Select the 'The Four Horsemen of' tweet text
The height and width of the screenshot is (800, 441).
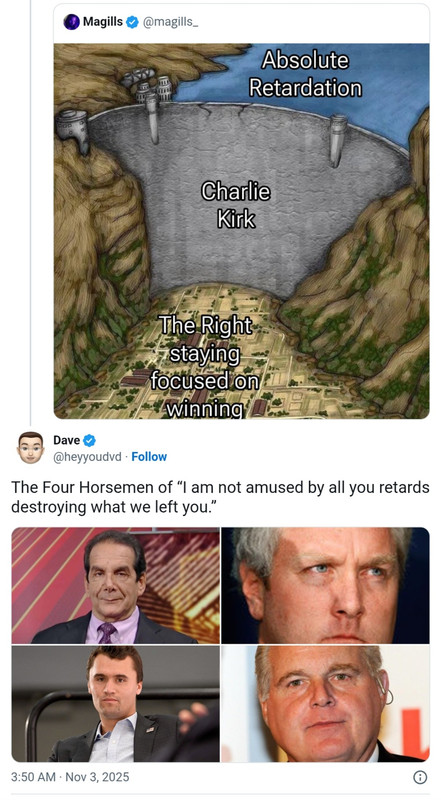coord(220,497)
